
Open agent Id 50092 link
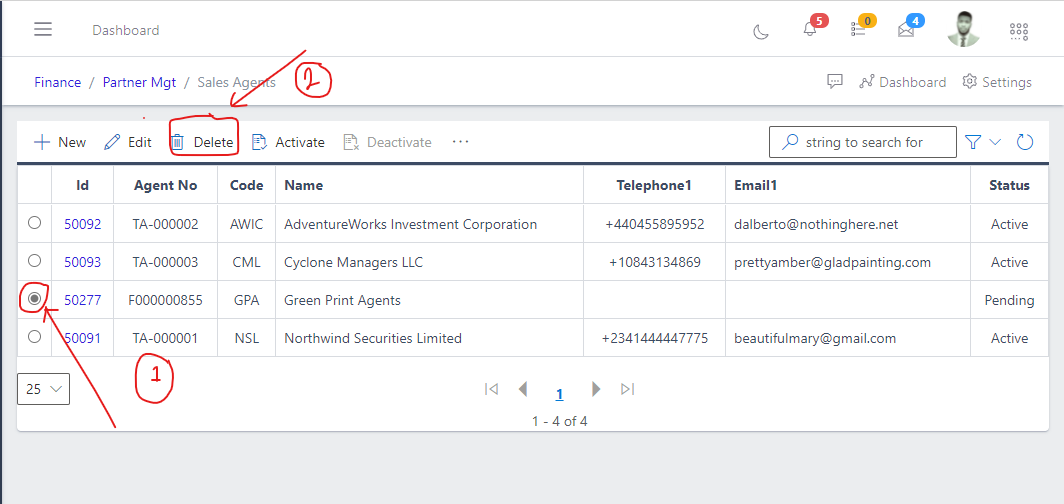point(83,224)
